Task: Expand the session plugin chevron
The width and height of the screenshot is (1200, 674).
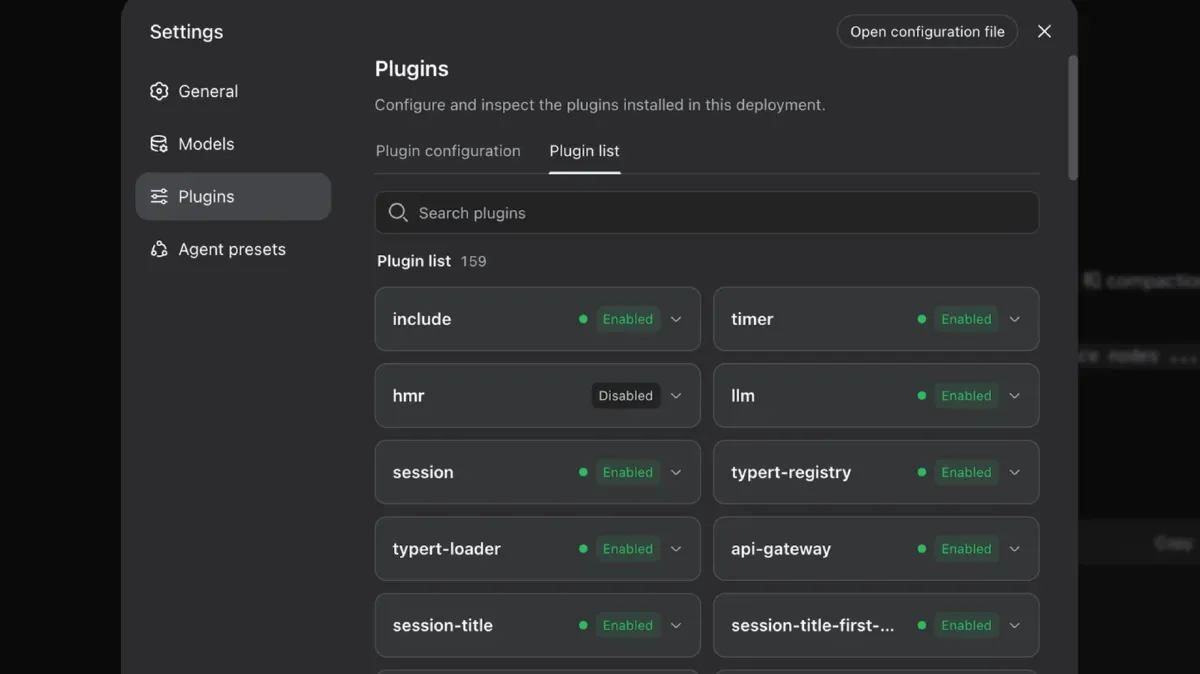Action: pyautogui.click(x=676, y=473)
